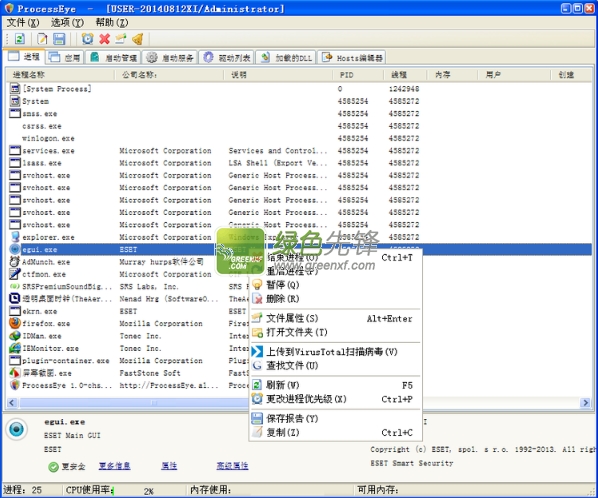
Task: Choose 删除(R) from the context menu
Action: coord(336,299)
